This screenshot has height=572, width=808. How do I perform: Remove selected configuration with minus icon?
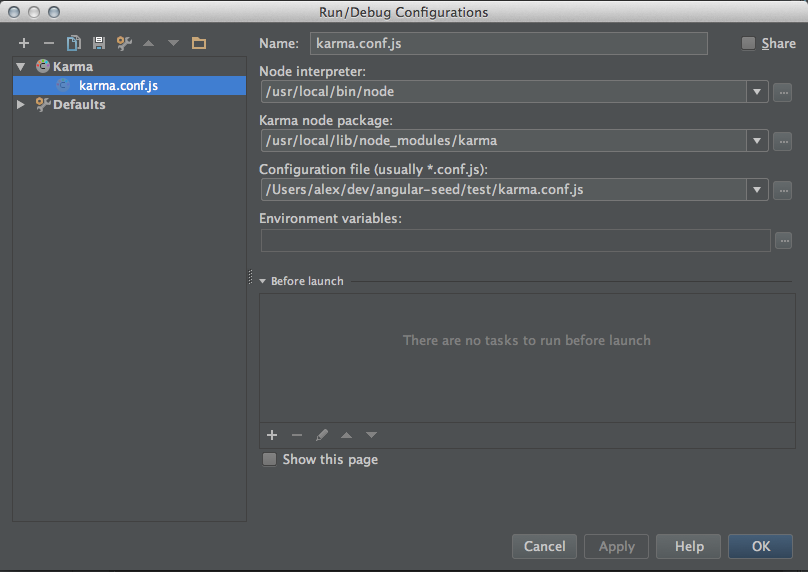[48, 43]
